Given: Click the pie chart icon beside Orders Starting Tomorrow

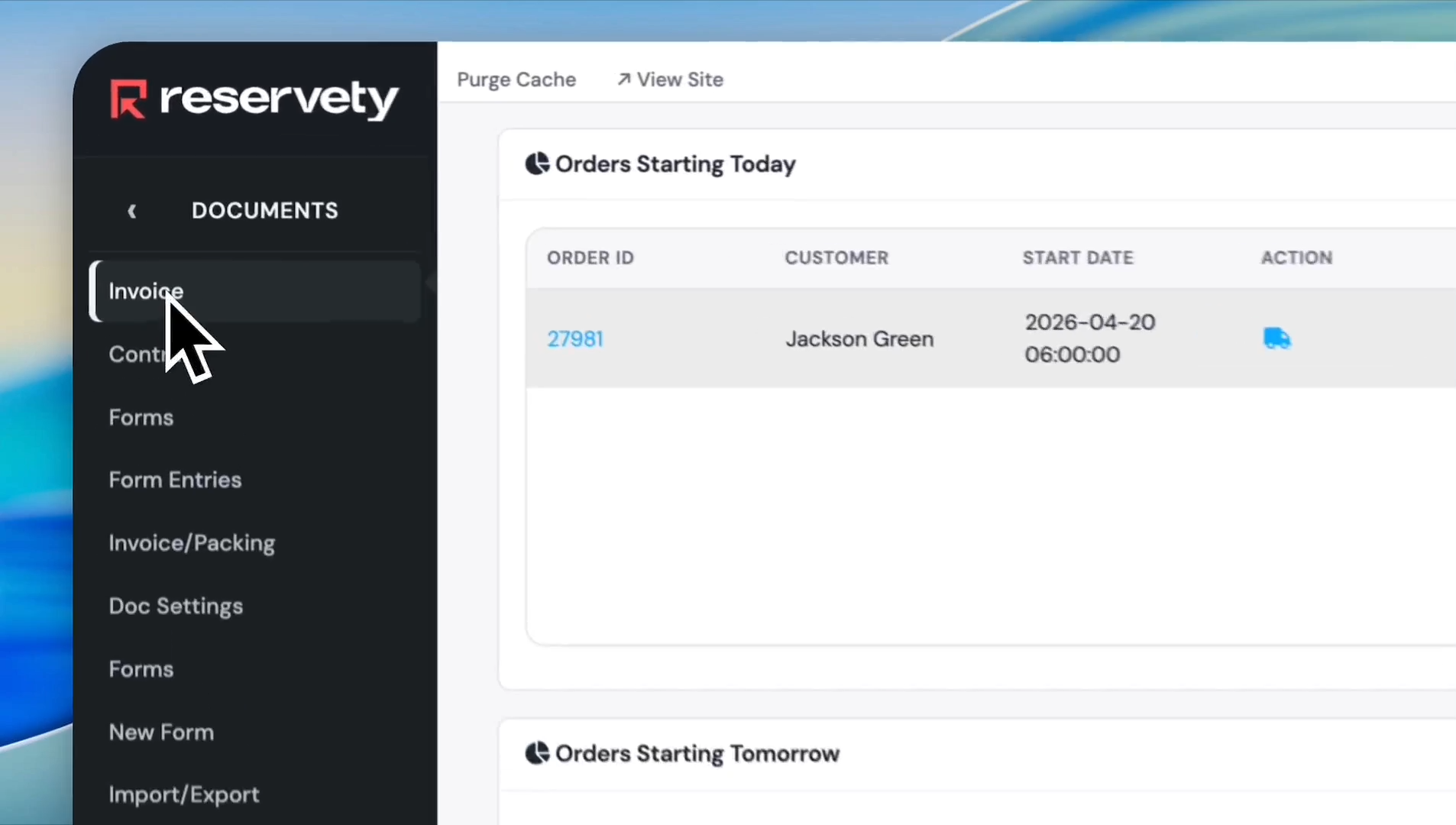Looking at the screenshot, I should 537,753.
